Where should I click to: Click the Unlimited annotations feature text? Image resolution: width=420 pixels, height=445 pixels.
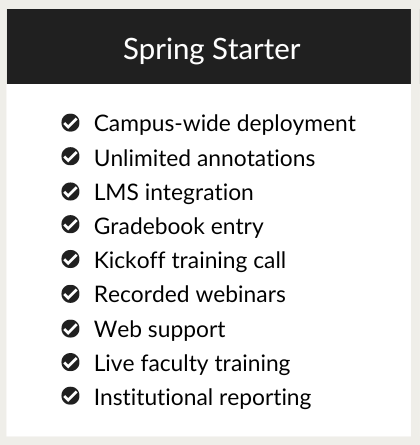click(205, 158)
